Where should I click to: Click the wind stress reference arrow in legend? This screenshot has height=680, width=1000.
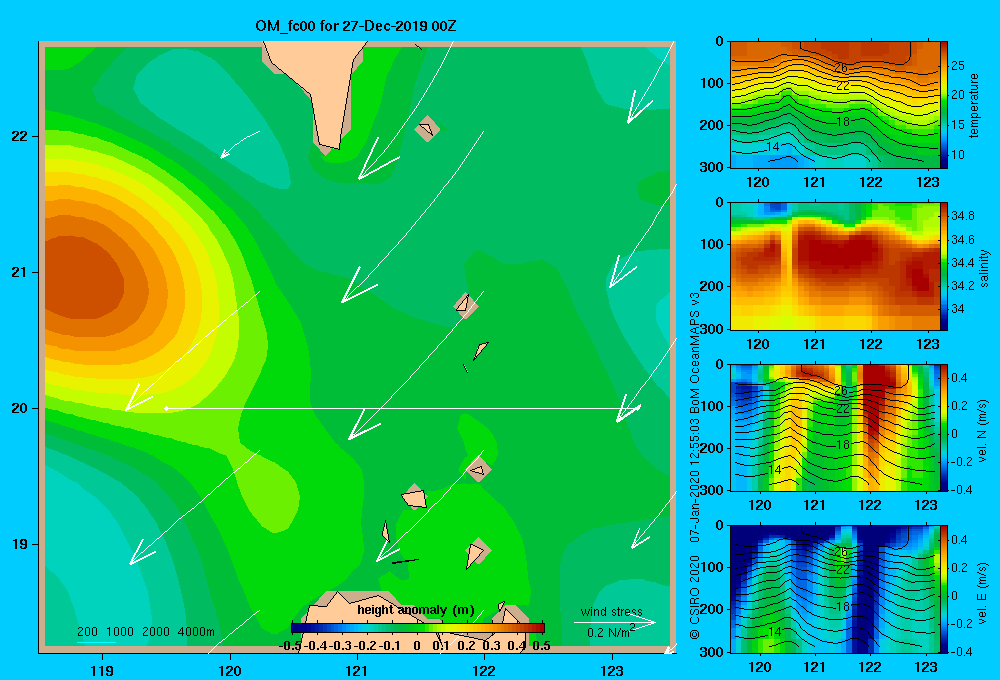click(615, 623)
